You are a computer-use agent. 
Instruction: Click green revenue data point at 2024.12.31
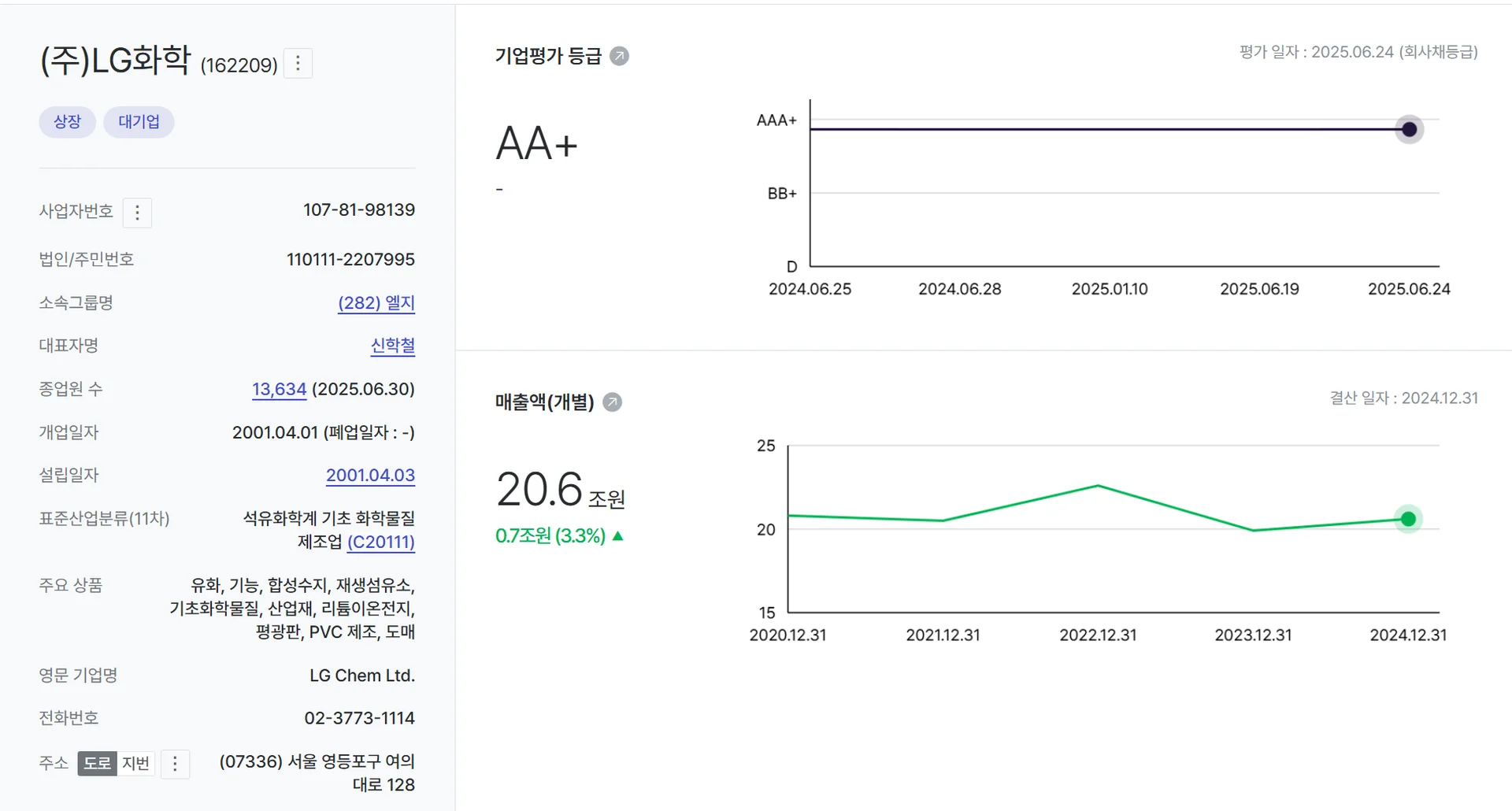1407,518
